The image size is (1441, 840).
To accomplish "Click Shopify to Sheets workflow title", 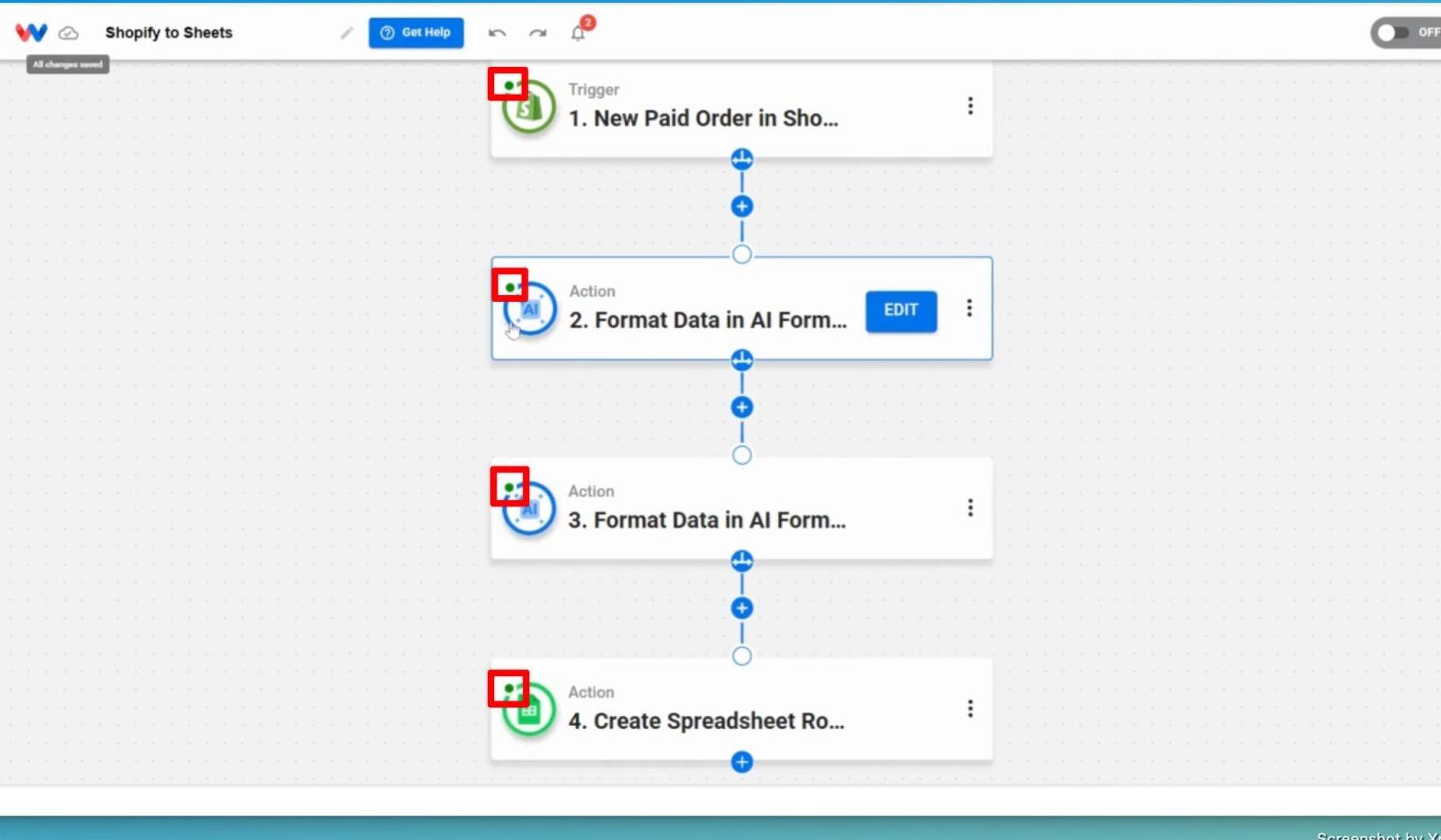I will 169,33.
